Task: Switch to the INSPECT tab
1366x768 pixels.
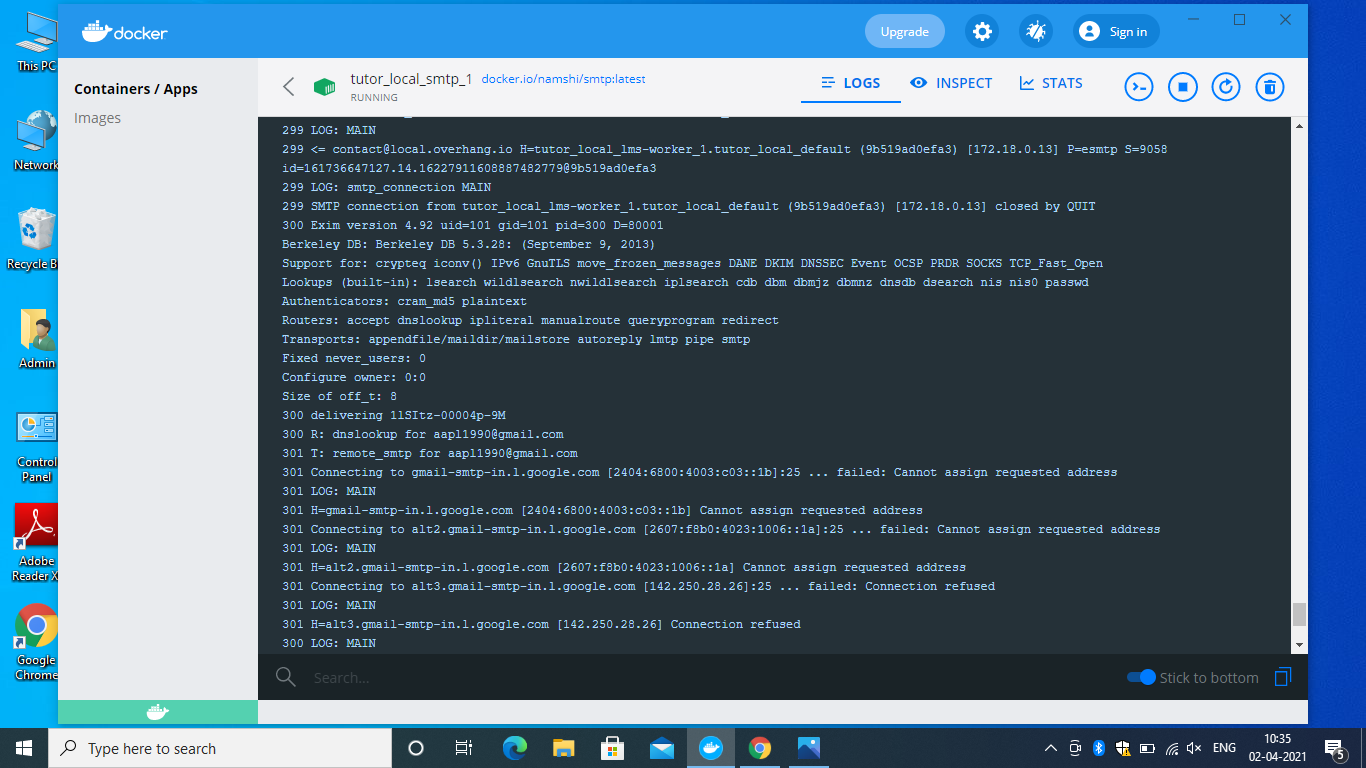Action: [951, 83]
